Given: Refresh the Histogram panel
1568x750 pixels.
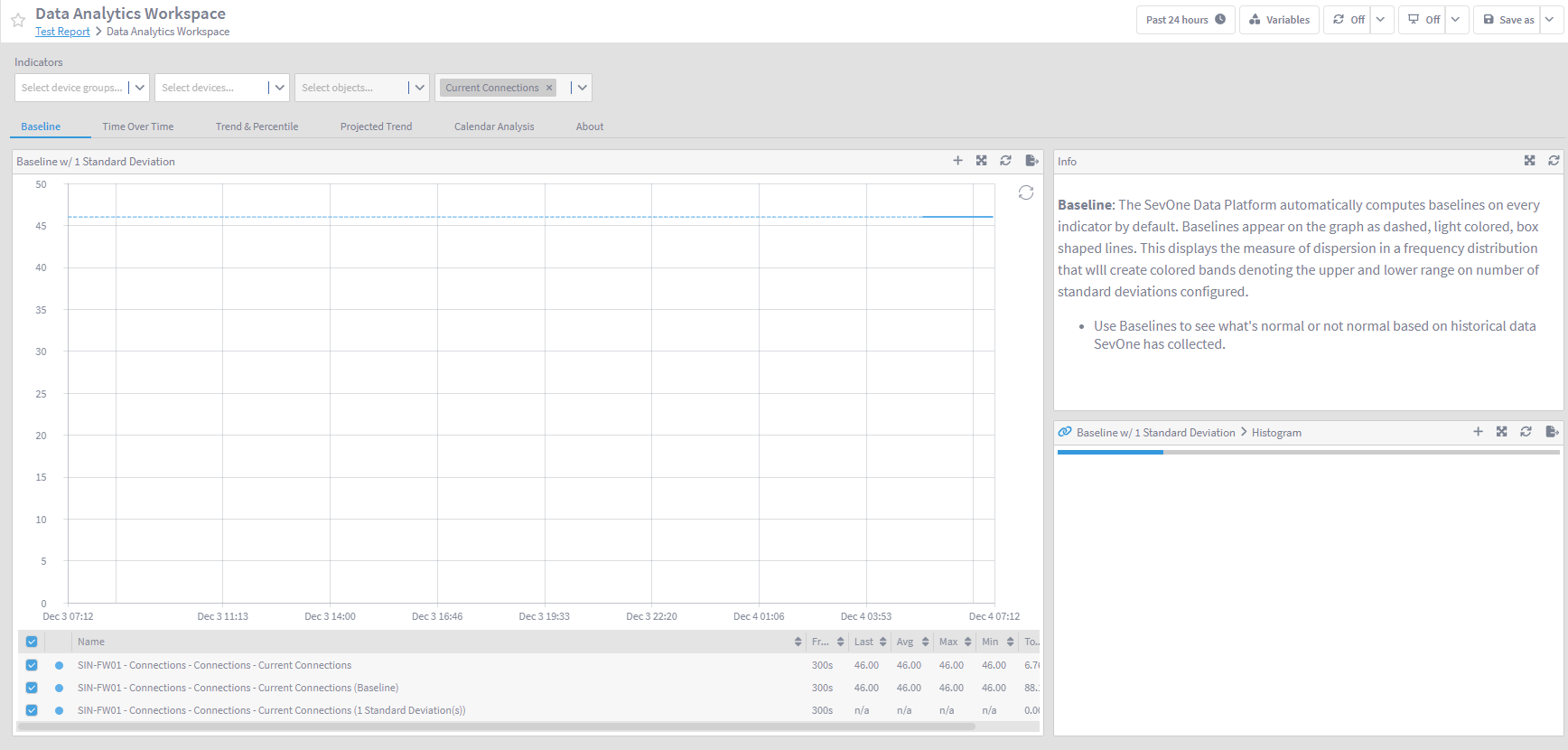Looking at the screenshot, I should 1526,432.
